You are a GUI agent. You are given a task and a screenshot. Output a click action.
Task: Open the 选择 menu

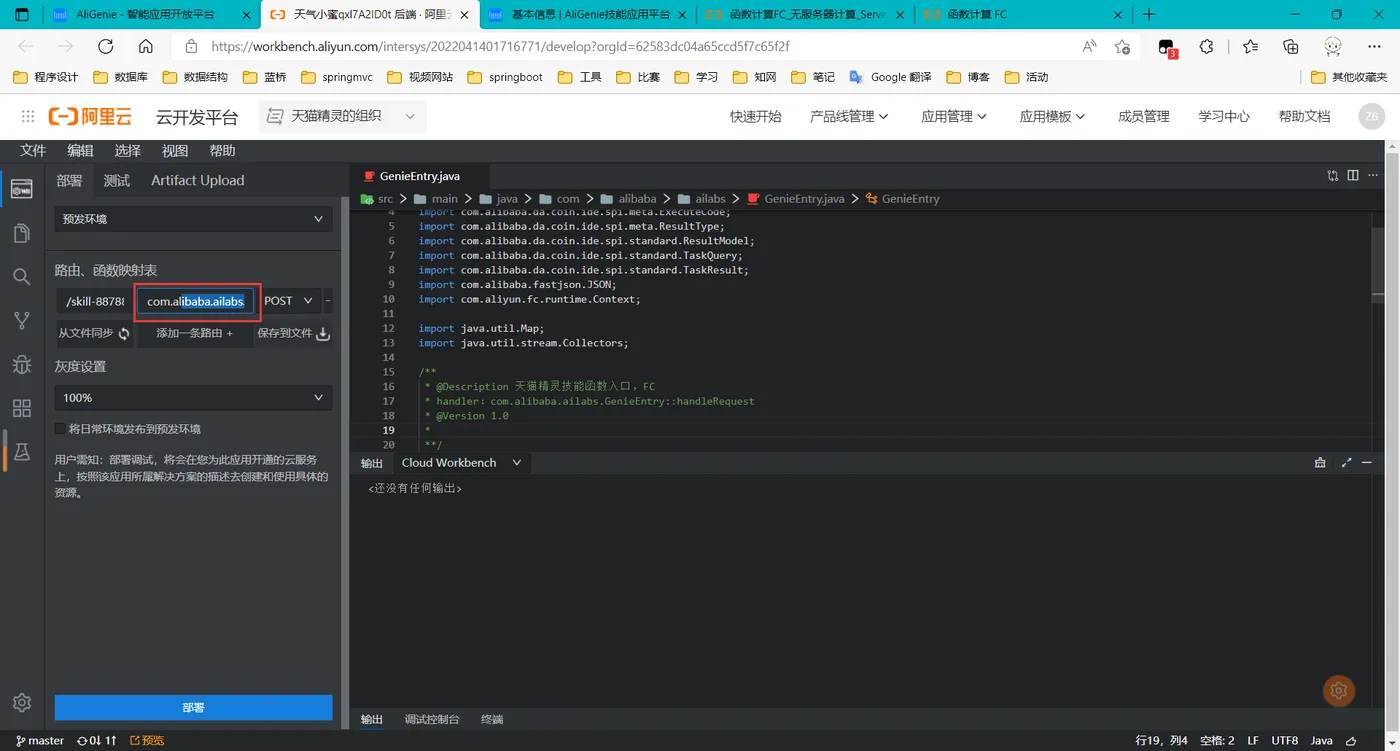pyautogui.click(x=128, y=150)
